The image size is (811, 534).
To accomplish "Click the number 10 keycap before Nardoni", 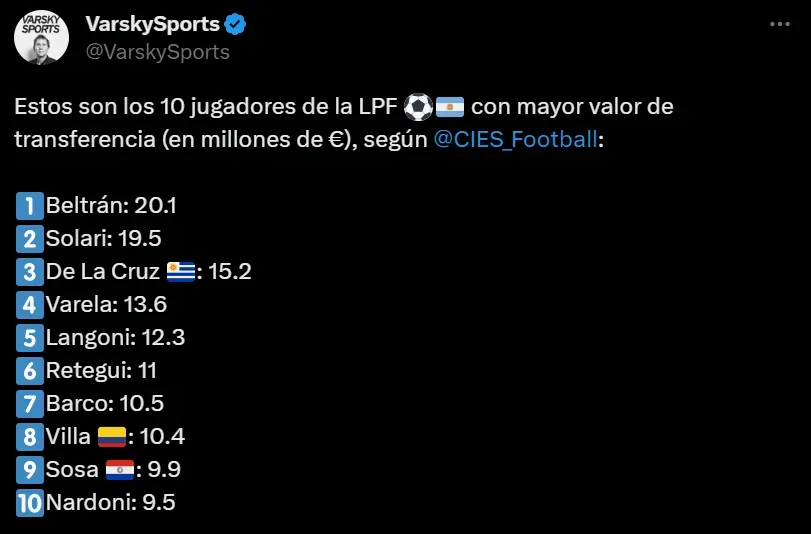I will (x=30, y=502).
